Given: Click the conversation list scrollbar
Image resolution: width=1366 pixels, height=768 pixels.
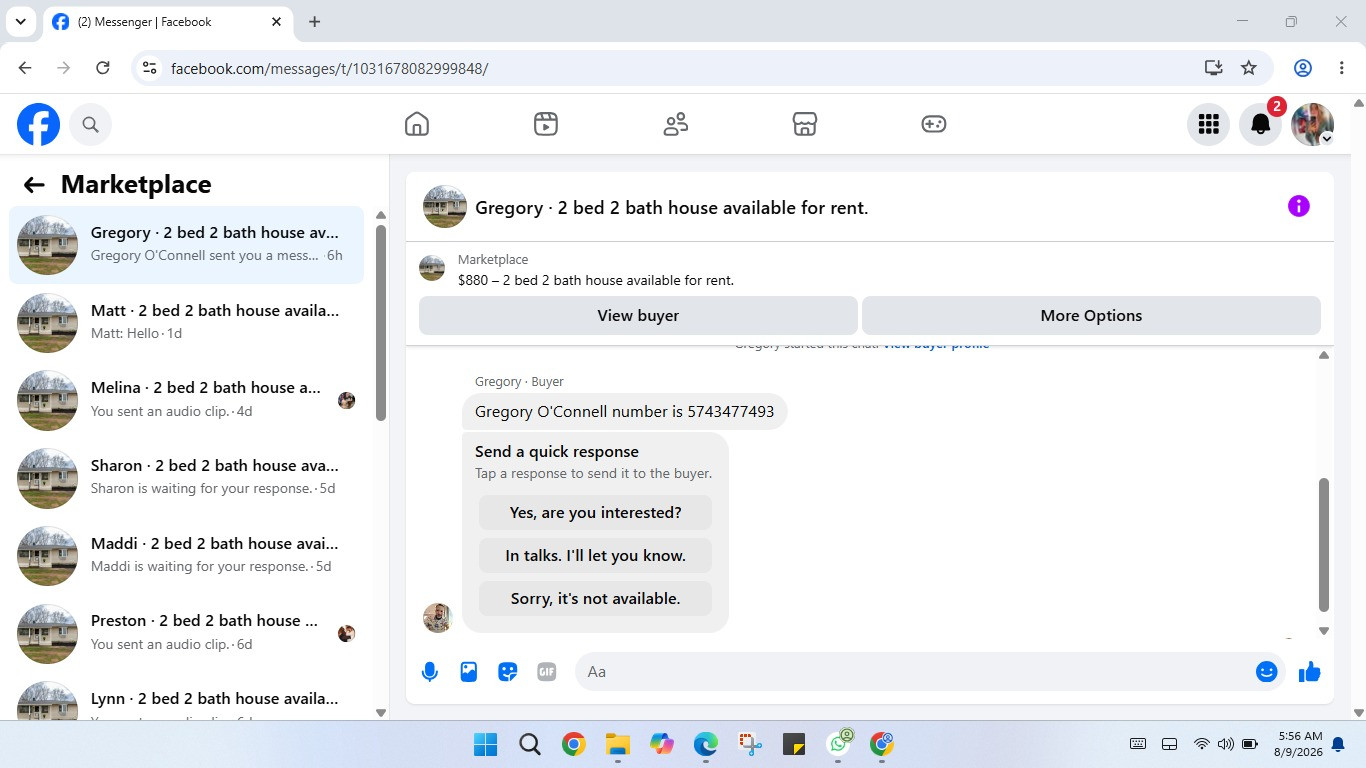Looking at the screenshot, I should click(381, 322).
